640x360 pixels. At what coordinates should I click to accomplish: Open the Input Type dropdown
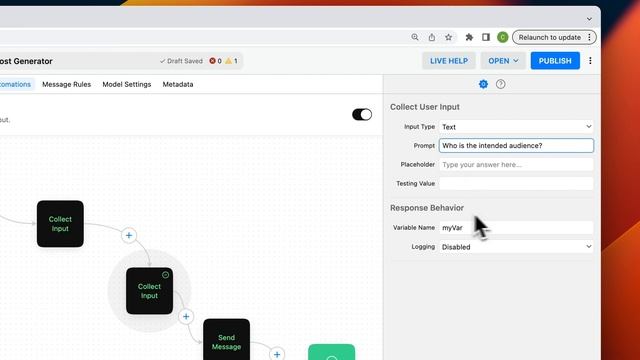point(516,127)
